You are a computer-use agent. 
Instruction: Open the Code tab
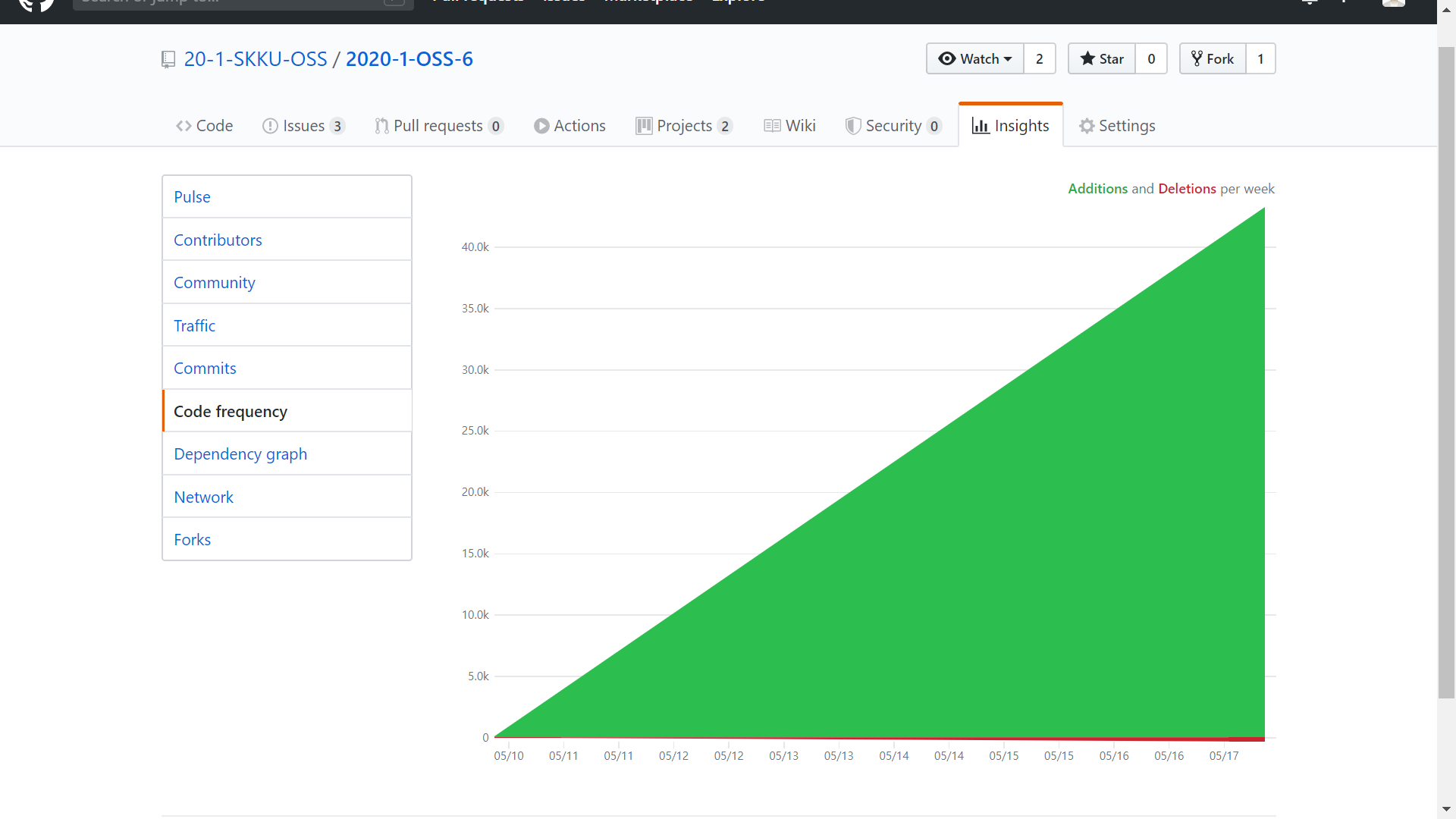pos(205,126)
